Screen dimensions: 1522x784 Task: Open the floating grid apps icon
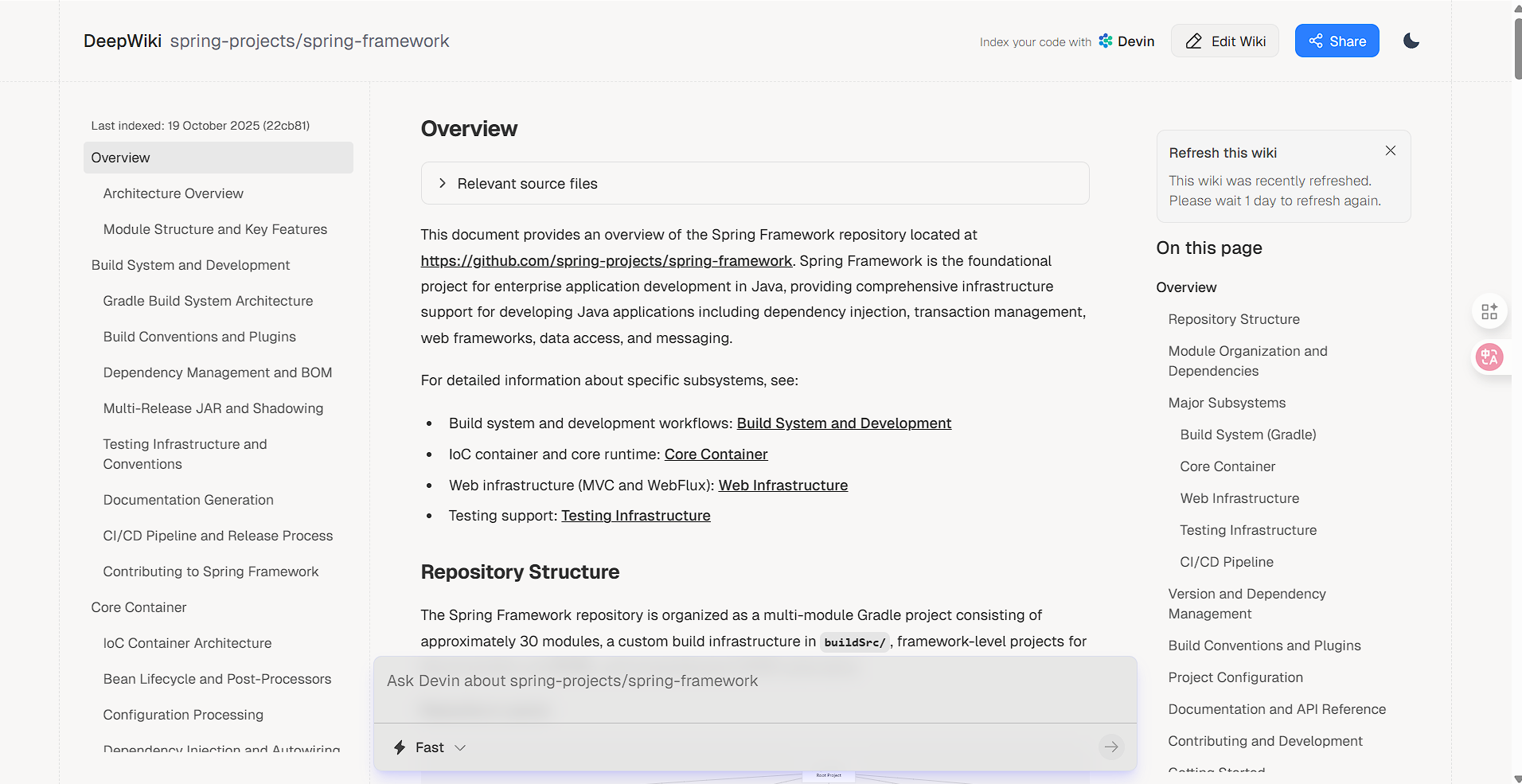[x=1489, y=311]
